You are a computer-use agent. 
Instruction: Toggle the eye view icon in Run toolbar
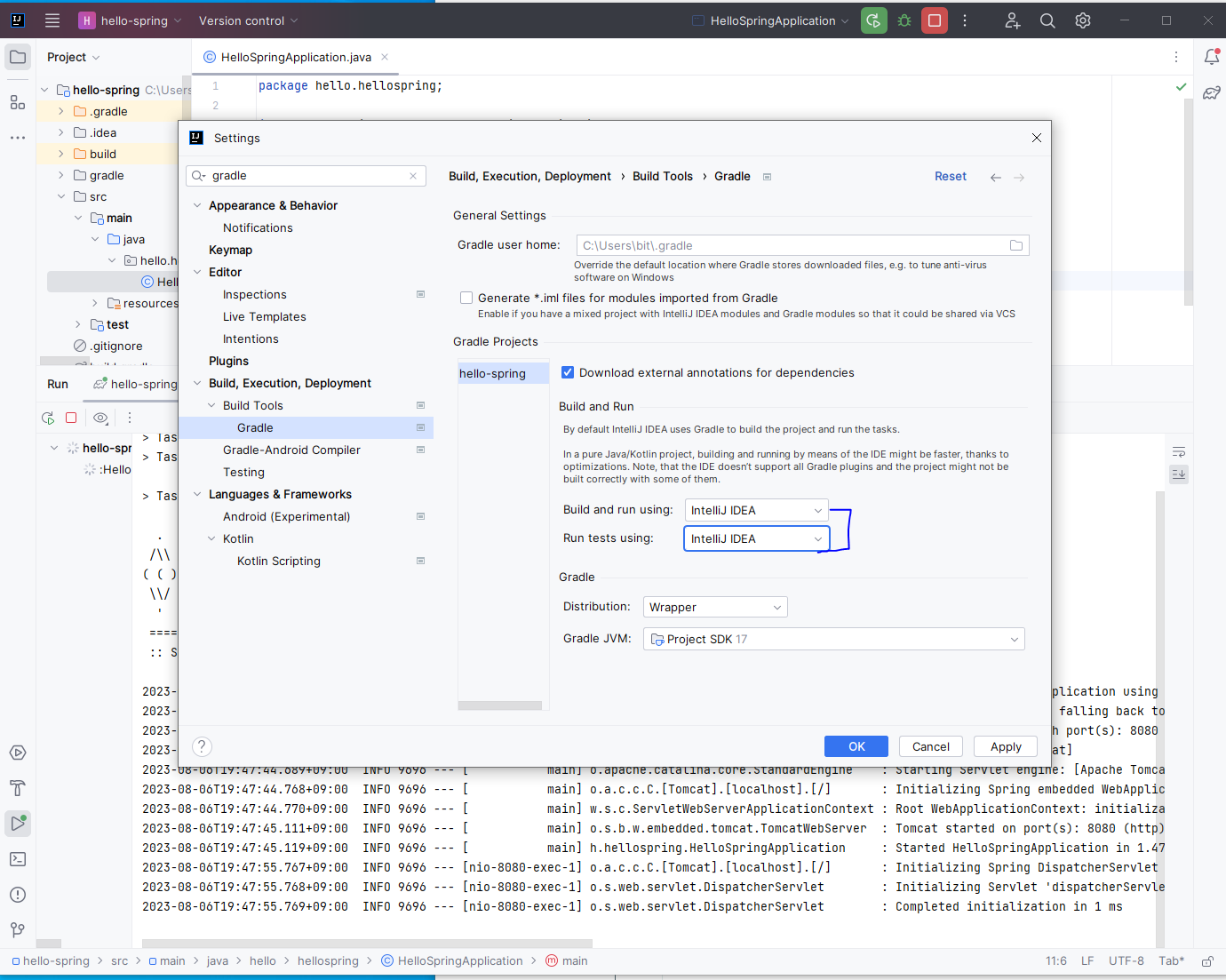point(100,418)
